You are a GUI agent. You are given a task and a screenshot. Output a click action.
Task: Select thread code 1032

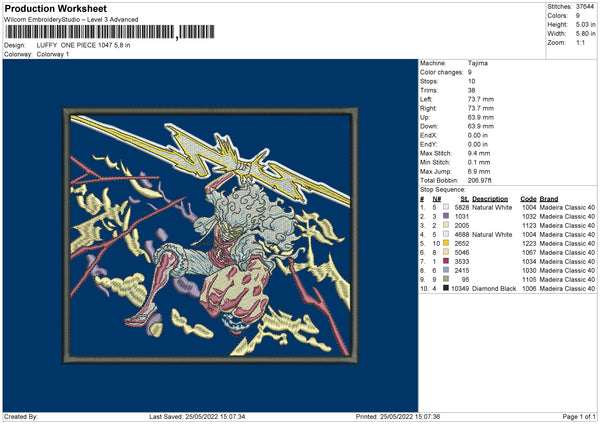click(x=530, y=217)
